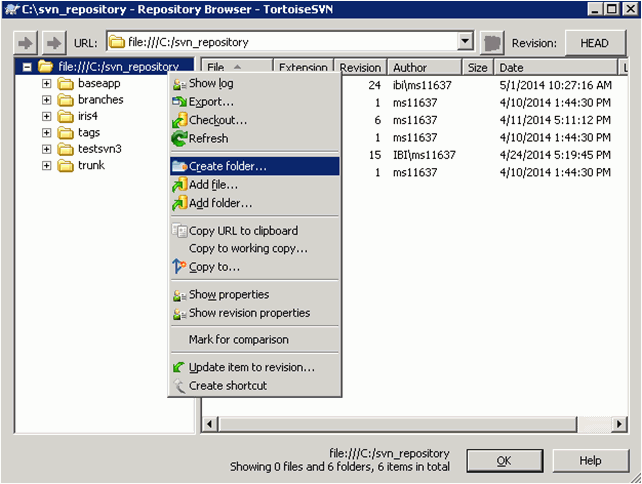The width and height of the screenshot is (642, 484).
Task: Click the revision 6 cell
Action: click(378, 120)
